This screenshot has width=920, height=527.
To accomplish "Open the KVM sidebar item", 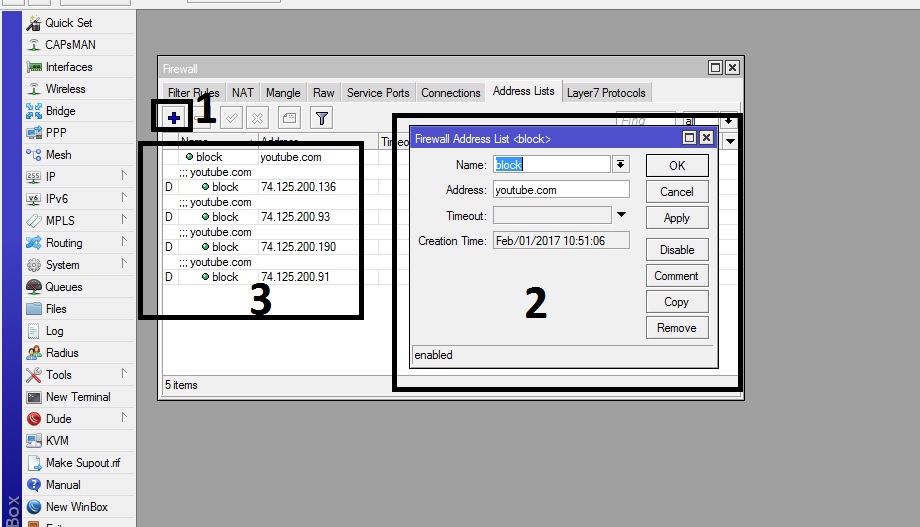I will pyautogui.click(x=79, y=441).
